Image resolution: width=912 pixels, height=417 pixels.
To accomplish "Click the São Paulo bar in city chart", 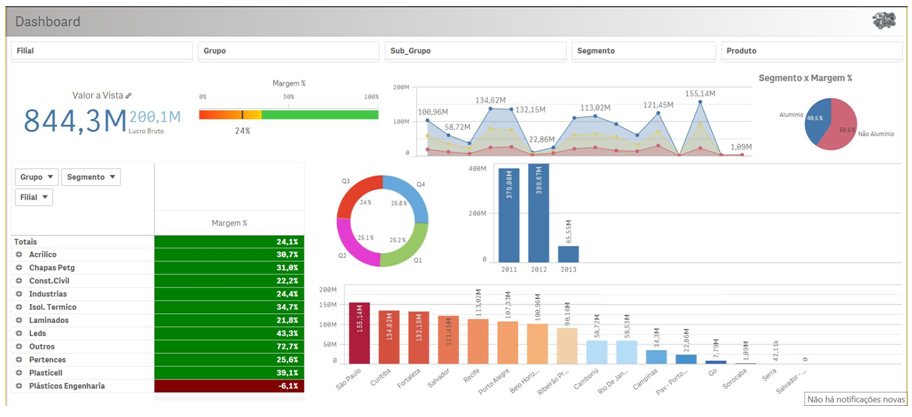I will click(358, 333).
